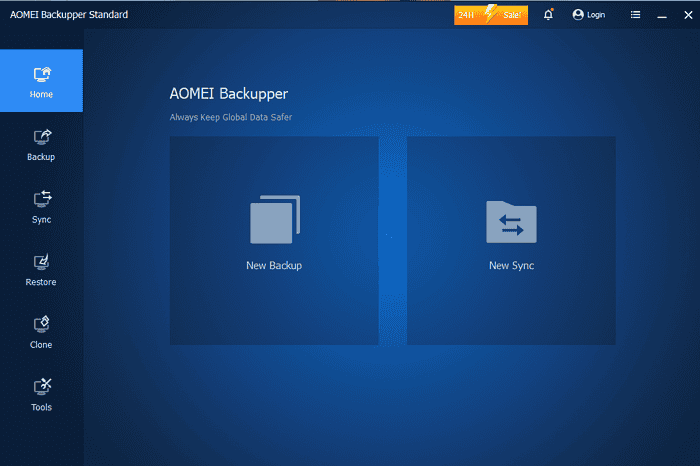
Task: Click the New Backup stacked squares icon
Action: click(x=274, y=220)
